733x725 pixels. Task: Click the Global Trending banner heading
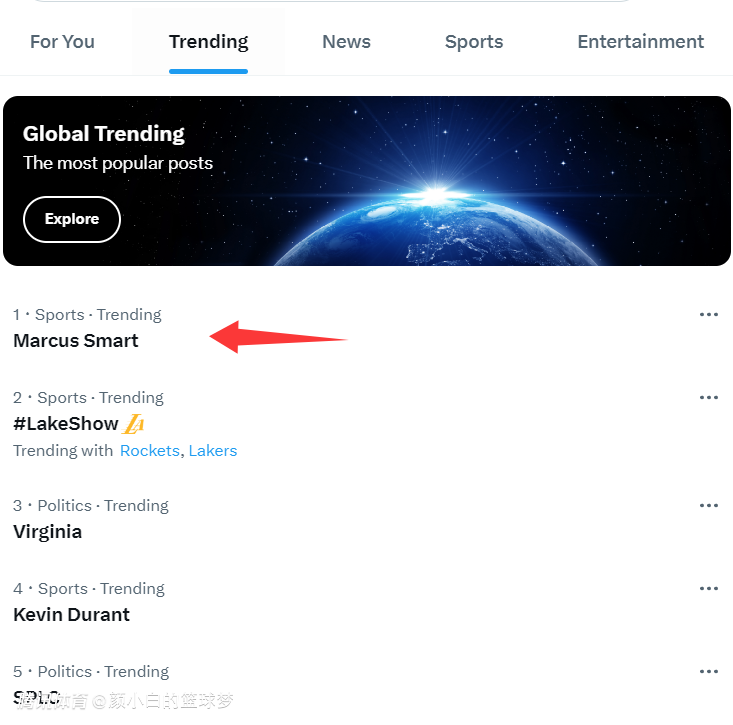(104, 134)
